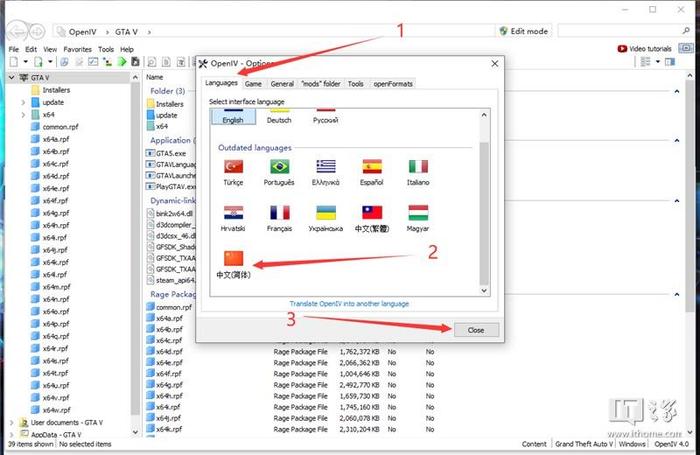Click the language list scrollbar thumb

tap(484, 213)
